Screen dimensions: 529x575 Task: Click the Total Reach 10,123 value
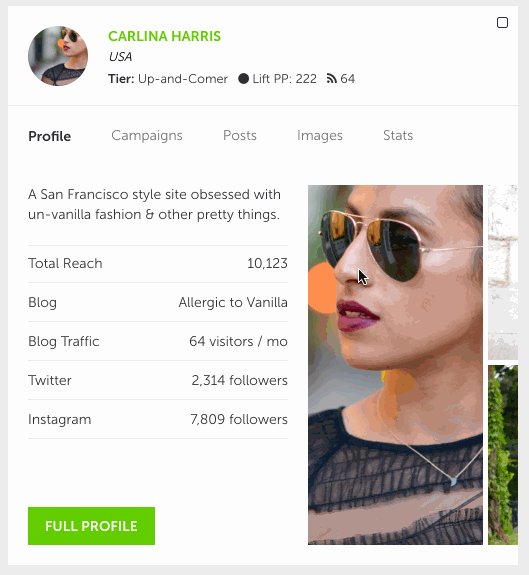[x=267, y=263]
